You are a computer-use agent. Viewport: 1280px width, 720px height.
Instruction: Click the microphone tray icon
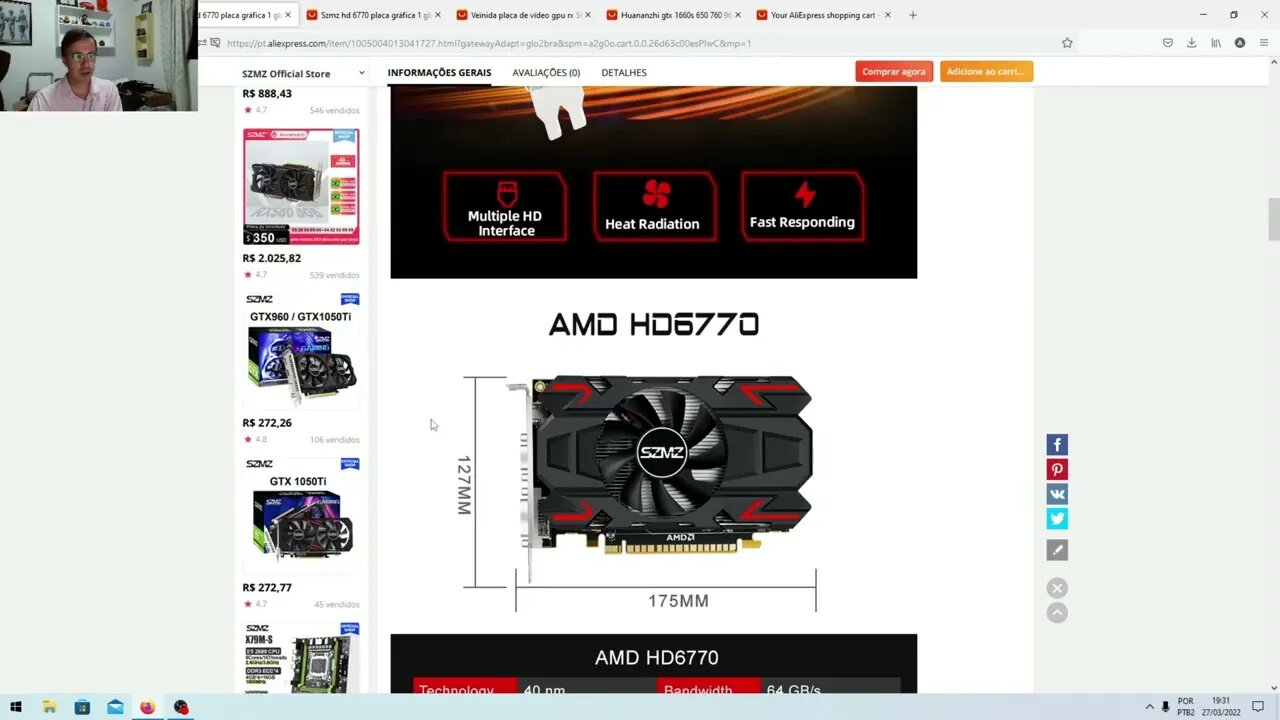click(x=1165, y=707)
